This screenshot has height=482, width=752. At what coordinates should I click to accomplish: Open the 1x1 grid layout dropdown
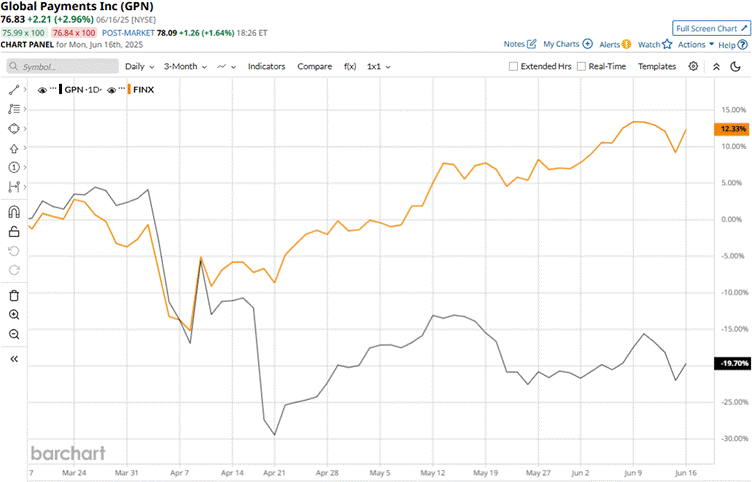379,67
